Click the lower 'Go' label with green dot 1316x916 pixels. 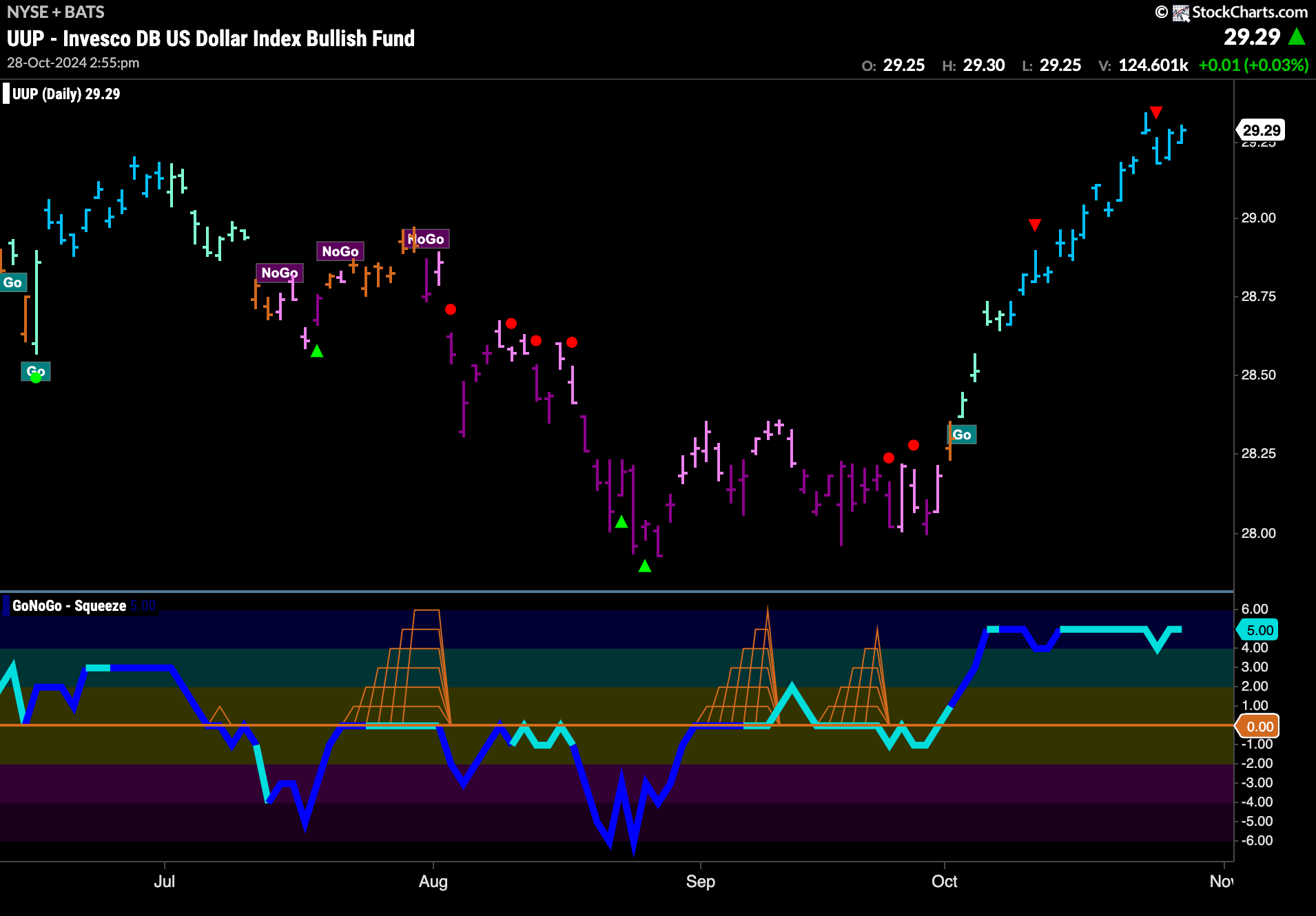pos(36,372)
